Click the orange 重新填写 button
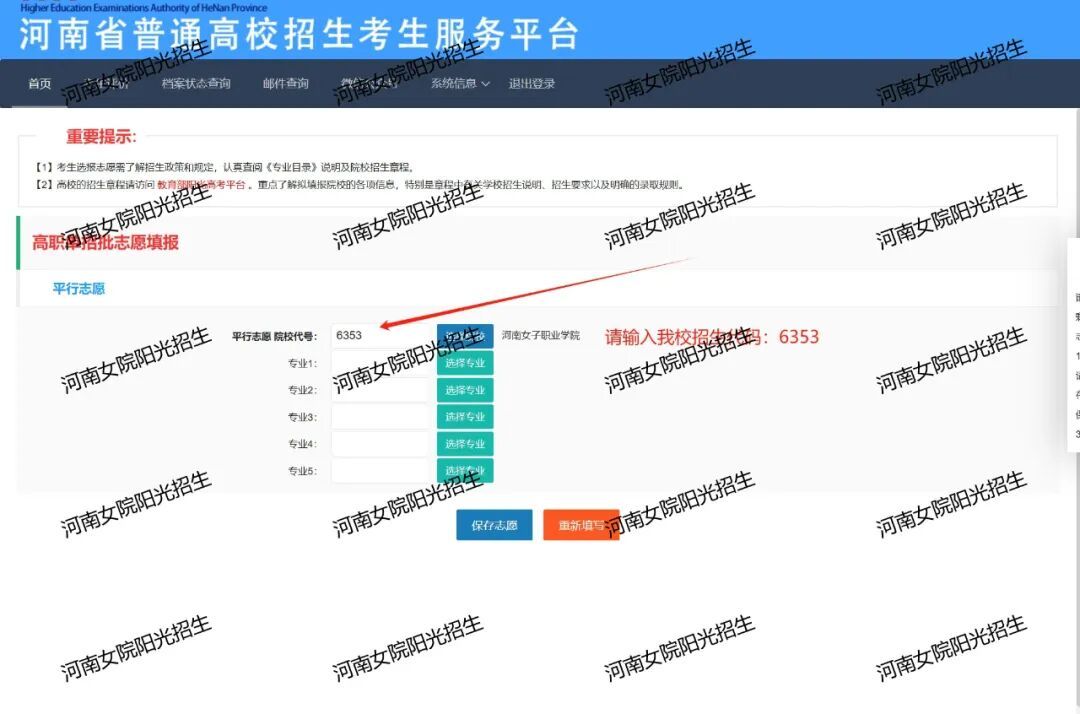Image resolution: width=1080 pixels, height=714 pixels. tap(581, 525)
